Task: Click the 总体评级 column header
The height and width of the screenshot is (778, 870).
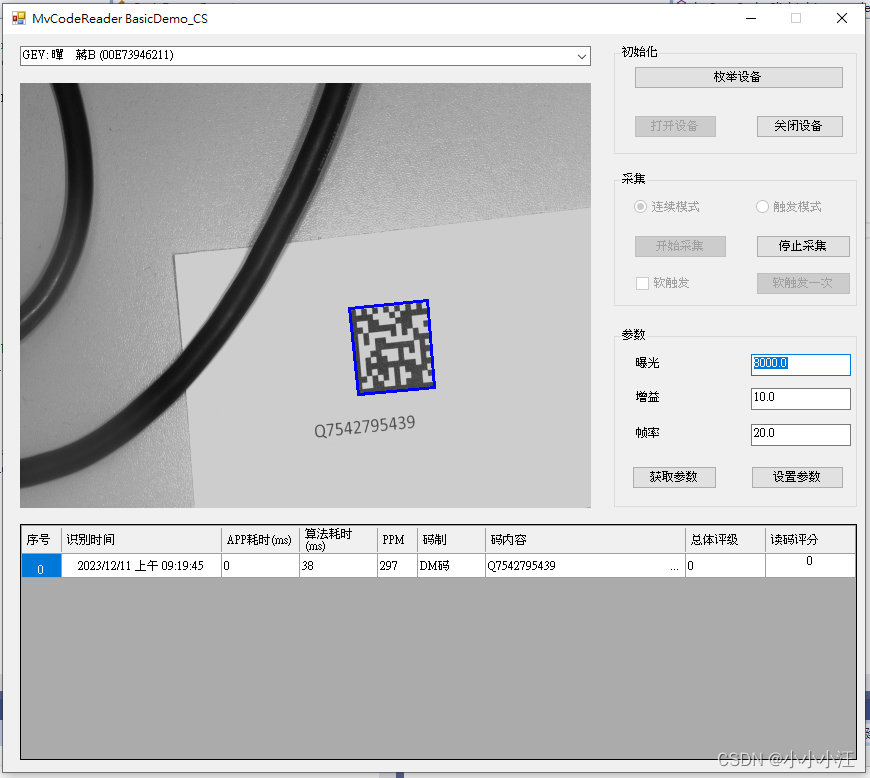Action: pos(725,539)
